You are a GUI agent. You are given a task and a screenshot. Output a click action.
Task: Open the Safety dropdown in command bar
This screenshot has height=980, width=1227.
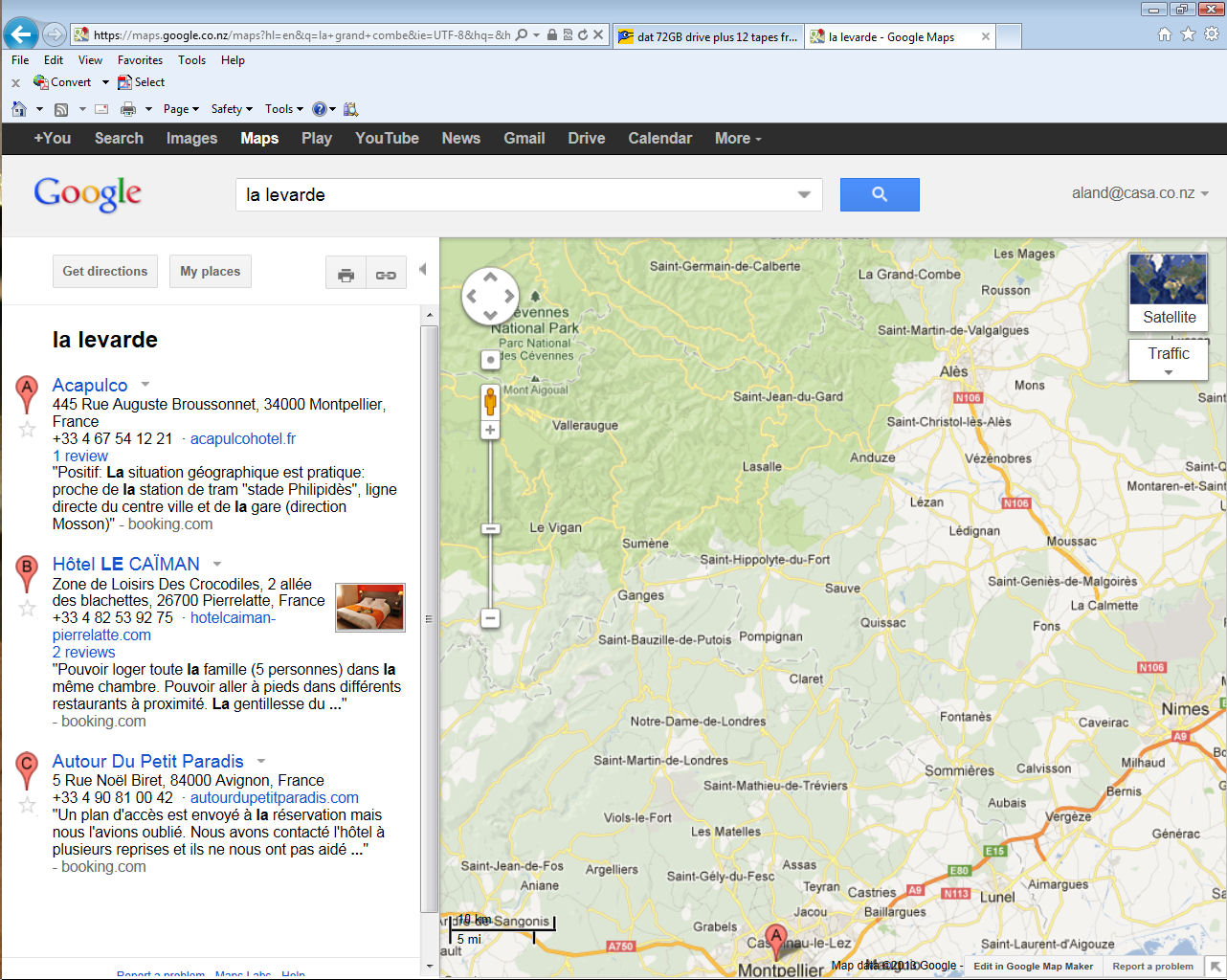pyautogui.click(x=232, y=109)
